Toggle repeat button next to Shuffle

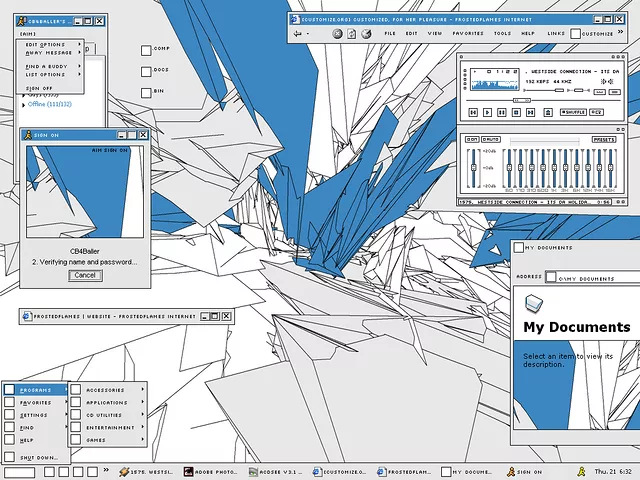click(x=596, y=112)
